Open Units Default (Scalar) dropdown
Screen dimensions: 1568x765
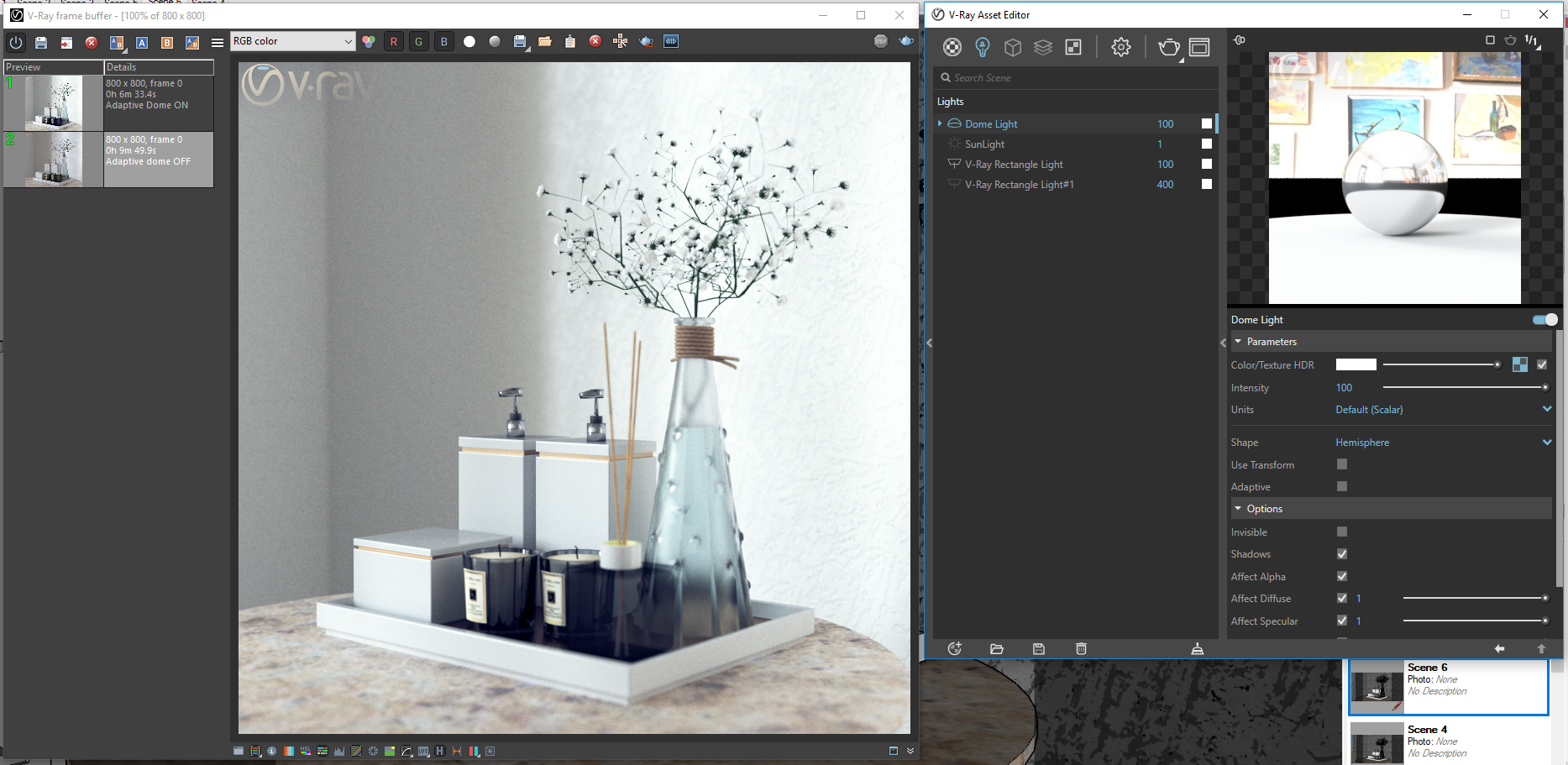pos(1443,409)
